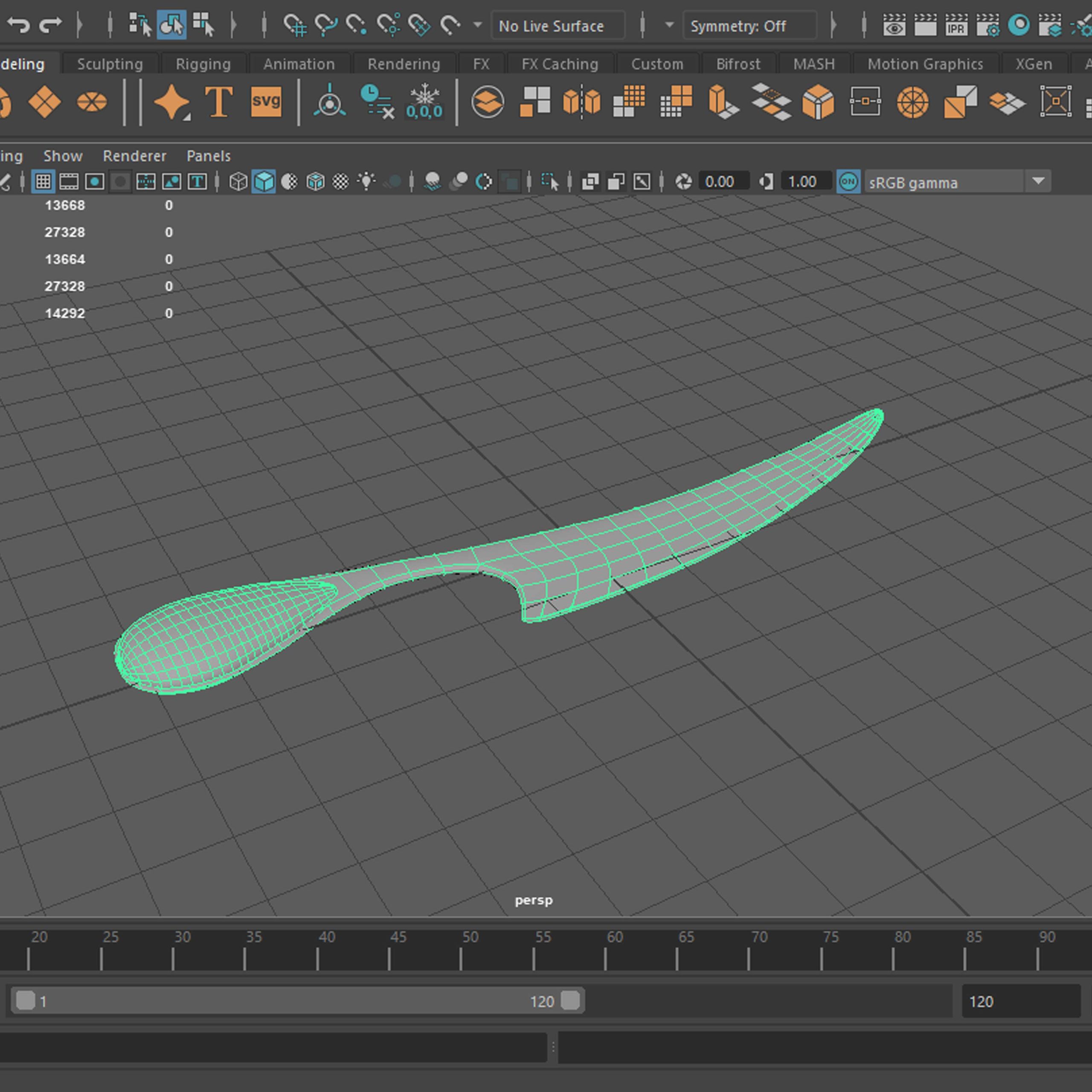The height and width of the screenshot is (1092, 1092).
Task: Toggle Use all lights bulb icon
Action: pos(367,182)
